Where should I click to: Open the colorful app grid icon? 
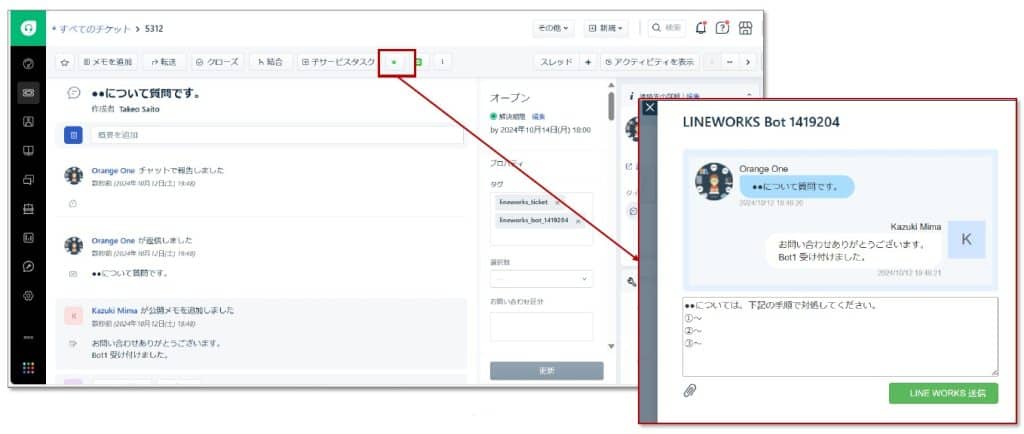[28, 368]
